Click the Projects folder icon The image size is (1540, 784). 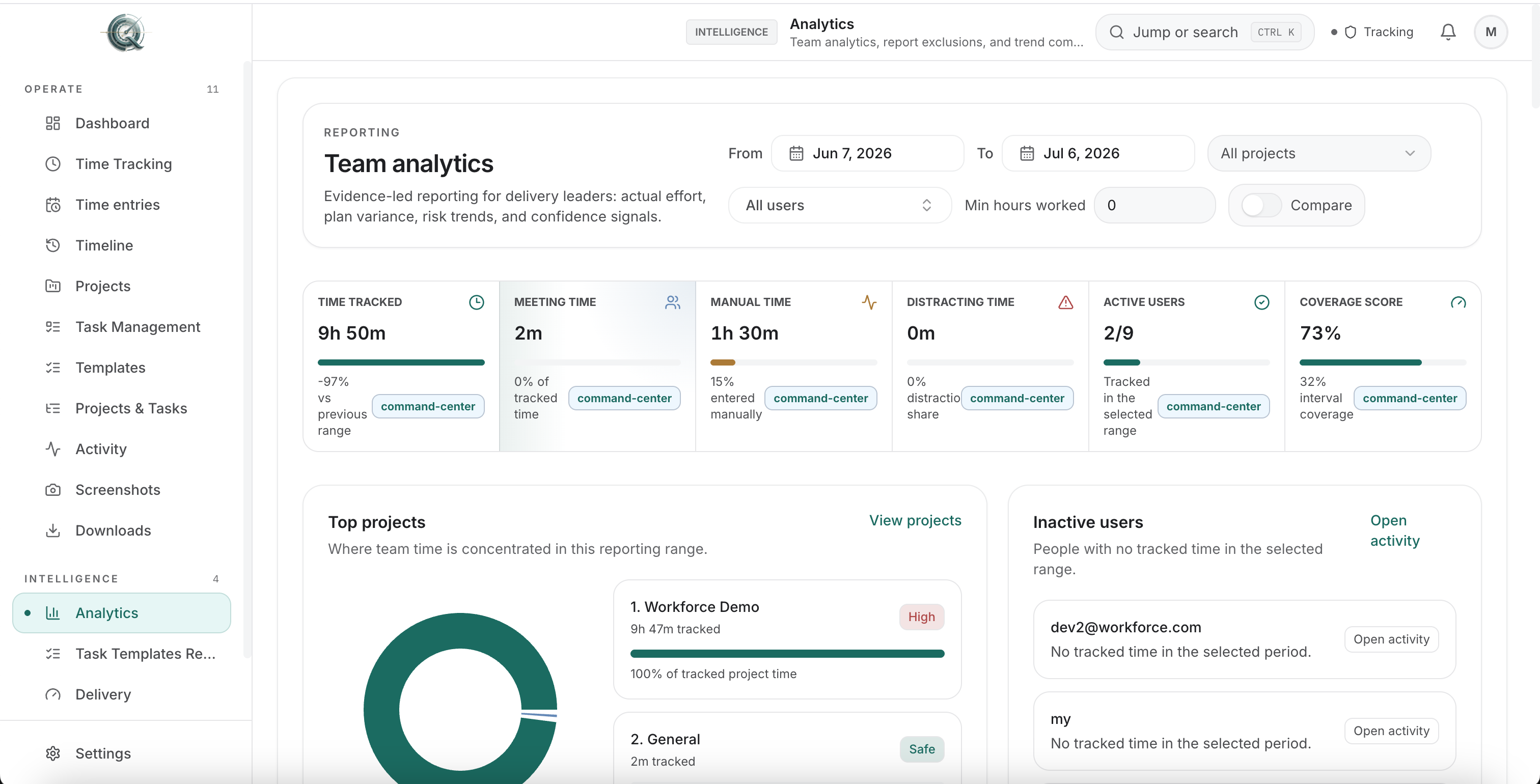pyautogui.click(x=52, y=286)
